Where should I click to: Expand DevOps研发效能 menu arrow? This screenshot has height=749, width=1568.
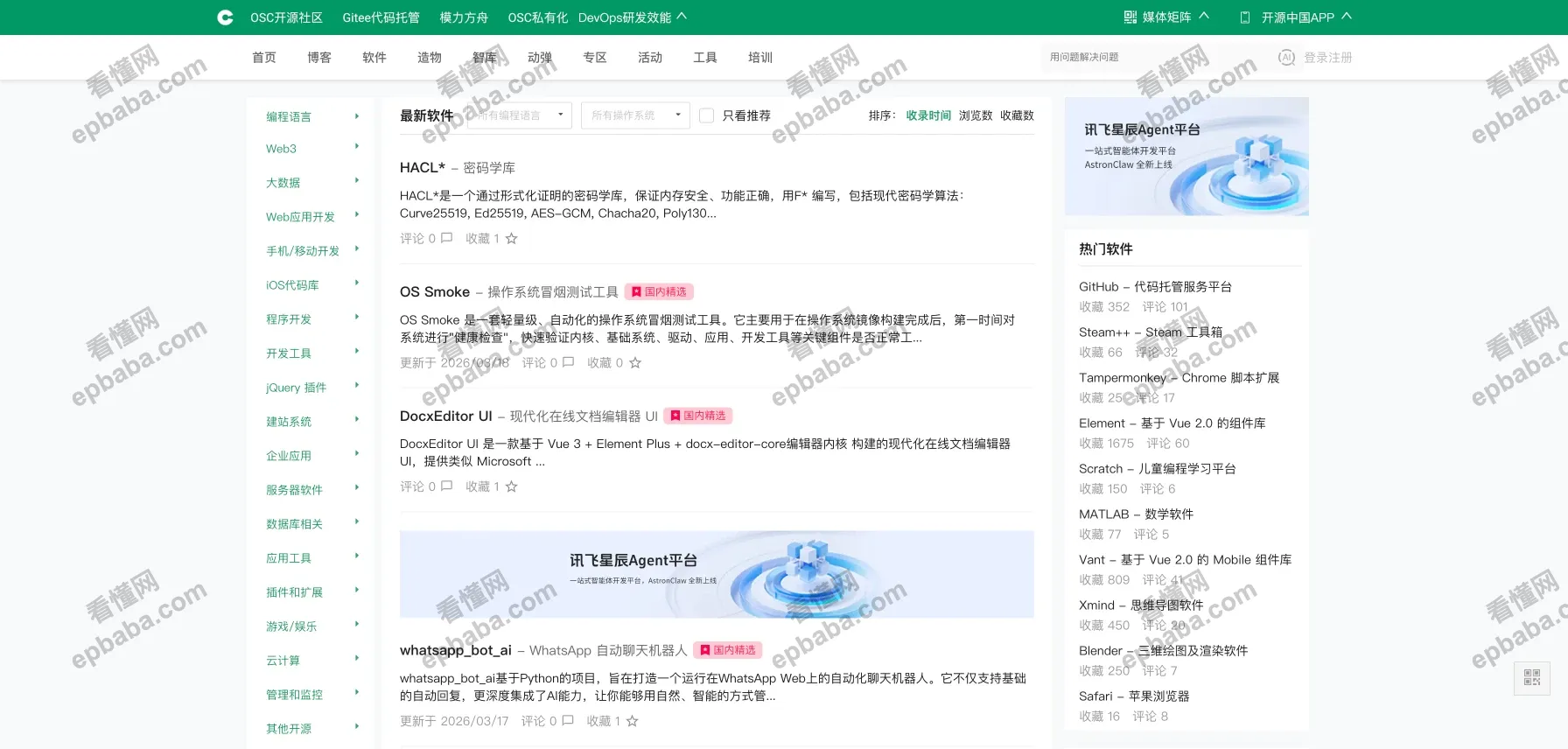pos(682,16)
